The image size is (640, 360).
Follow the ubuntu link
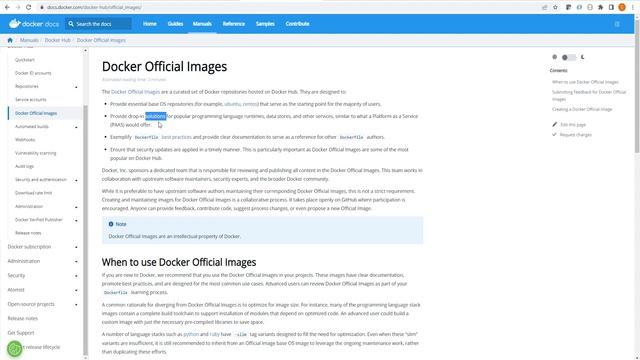tap(232, 104)
